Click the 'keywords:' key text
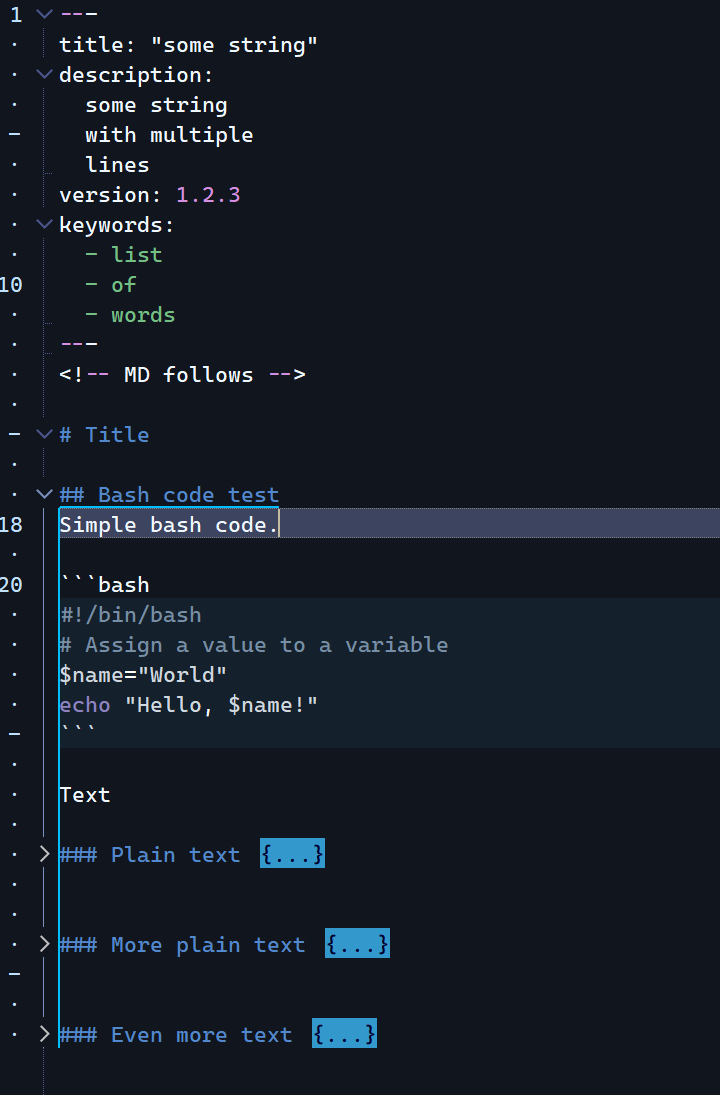The image size is (720, 1095). 116,225
